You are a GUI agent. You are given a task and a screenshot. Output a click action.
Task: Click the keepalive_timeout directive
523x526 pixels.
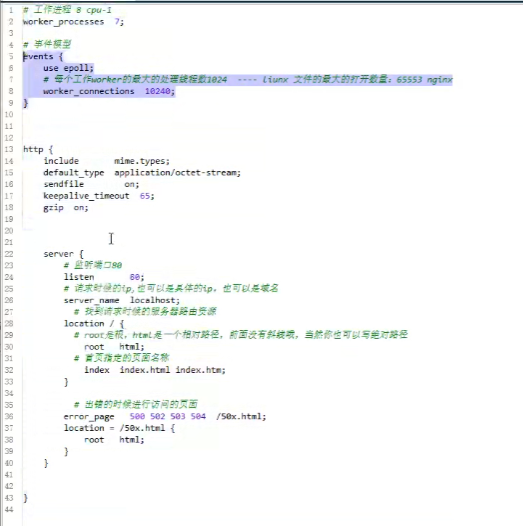[86, 196]
